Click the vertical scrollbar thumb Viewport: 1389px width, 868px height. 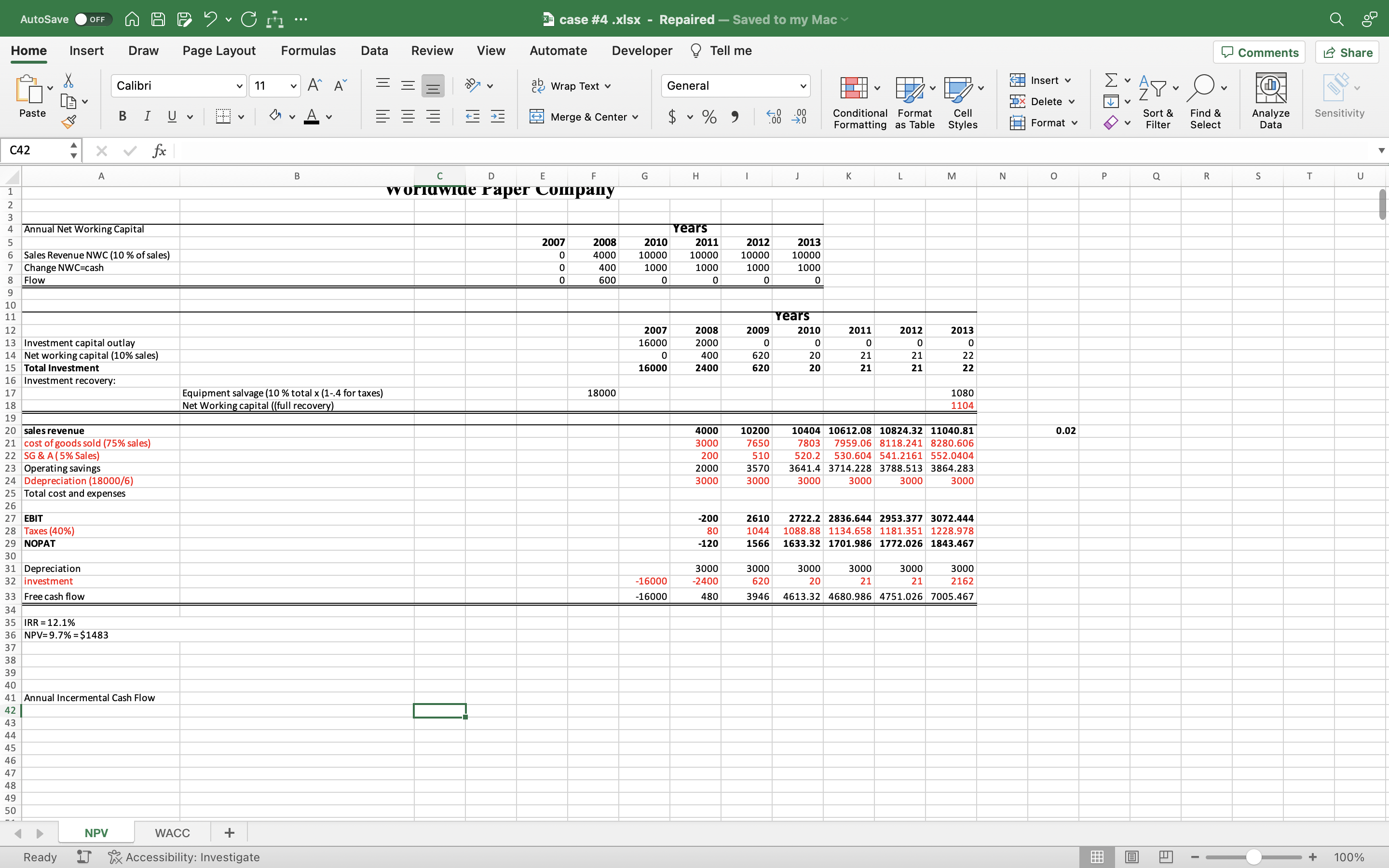pyautogui.click(x=1382, y=204)
